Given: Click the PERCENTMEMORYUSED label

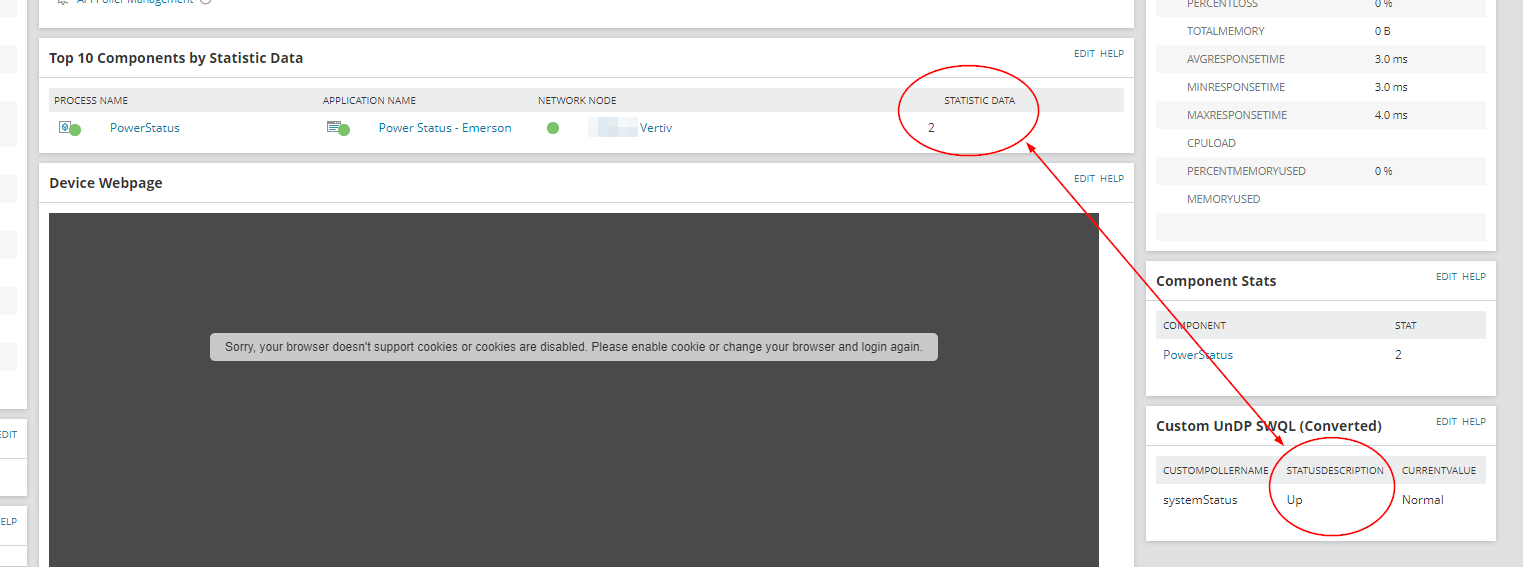Looking at the screenshot, I should [x=1246, y=172].
